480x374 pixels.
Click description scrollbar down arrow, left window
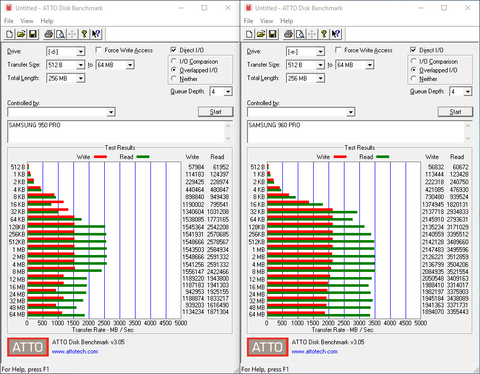pos(228,138)
